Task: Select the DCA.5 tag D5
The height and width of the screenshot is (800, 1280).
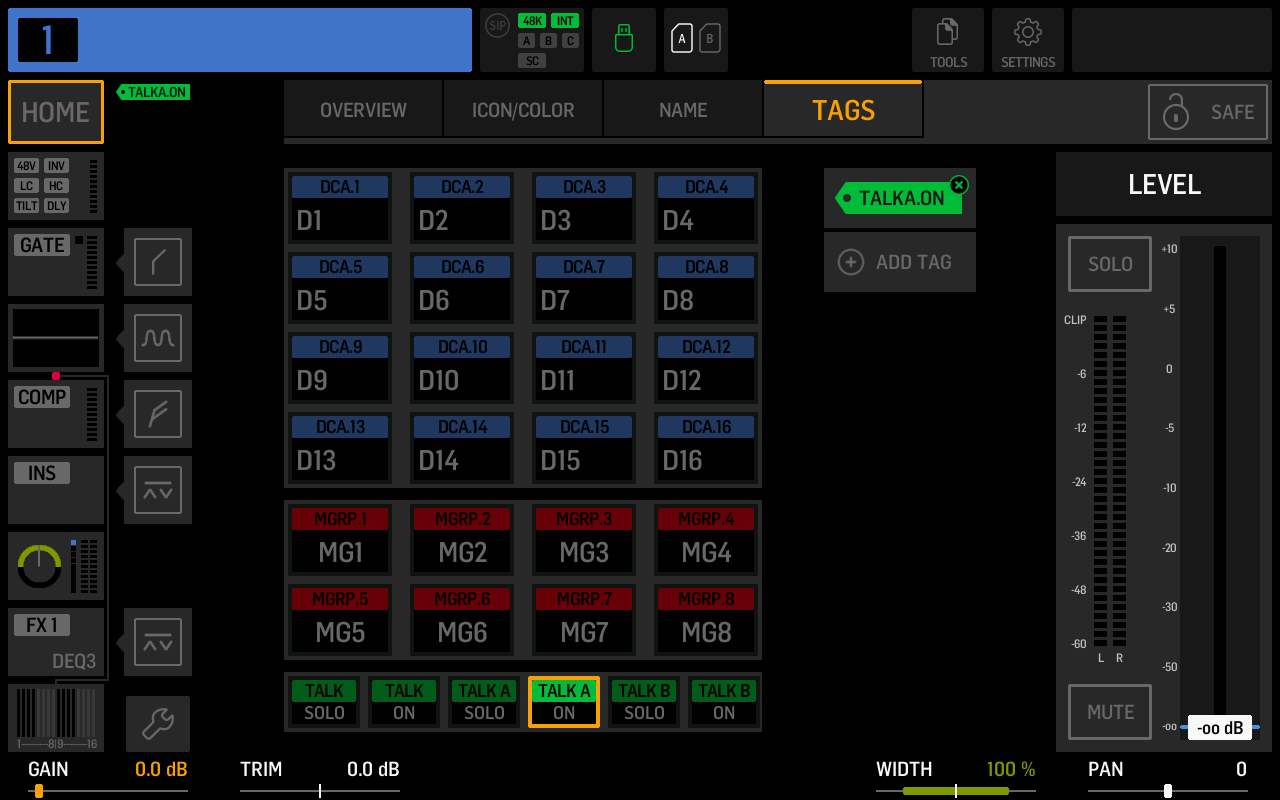Action: 340,288
